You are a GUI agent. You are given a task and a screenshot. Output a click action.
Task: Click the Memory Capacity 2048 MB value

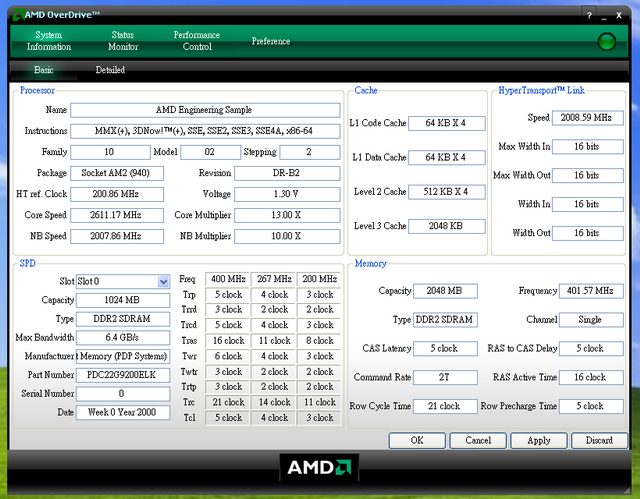tap(445, 291)
